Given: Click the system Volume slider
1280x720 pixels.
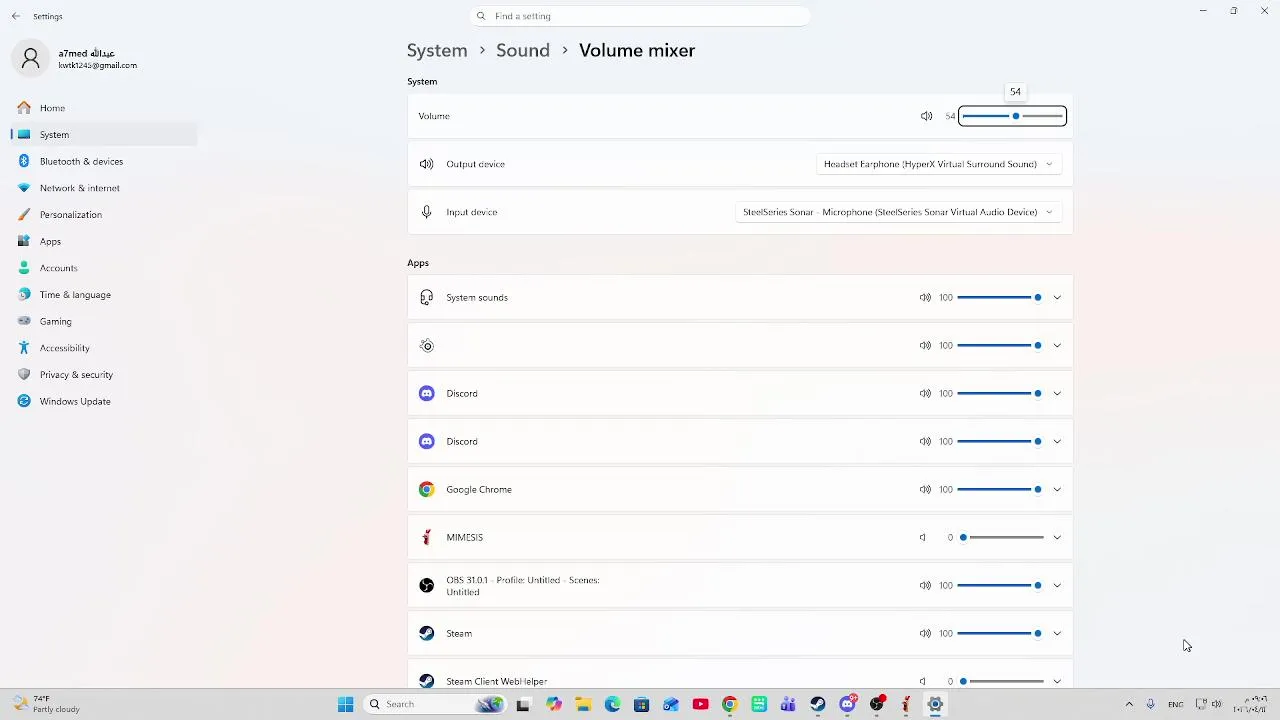Looking at the screenshot, I should [1013, 116].
